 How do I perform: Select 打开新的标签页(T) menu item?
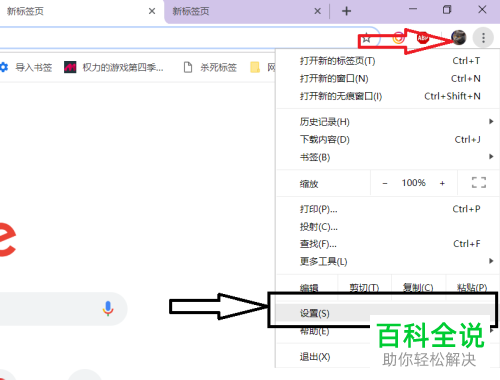point(388,61)
